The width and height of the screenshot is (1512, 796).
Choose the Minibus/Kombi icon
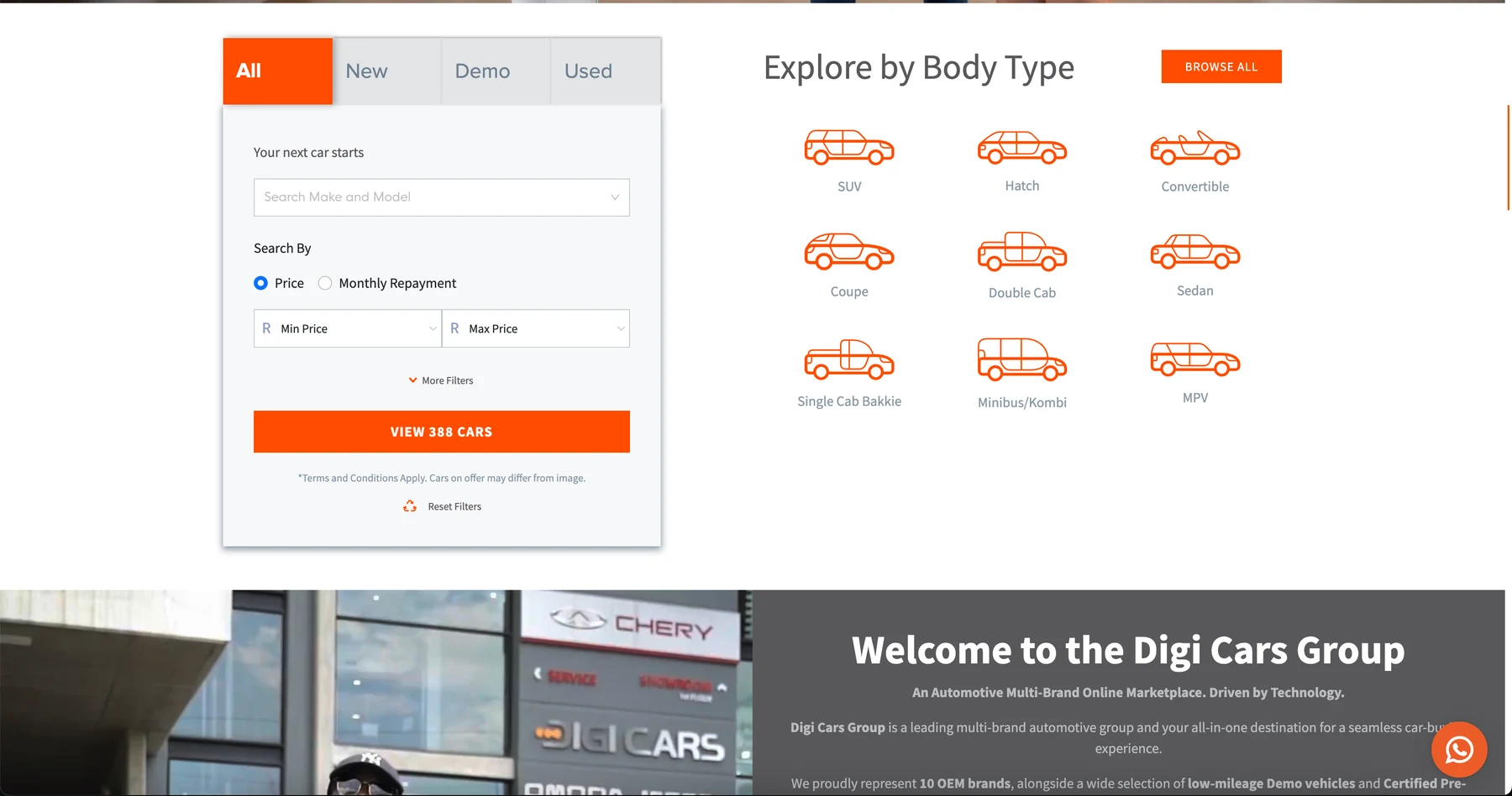point(1022,359)
